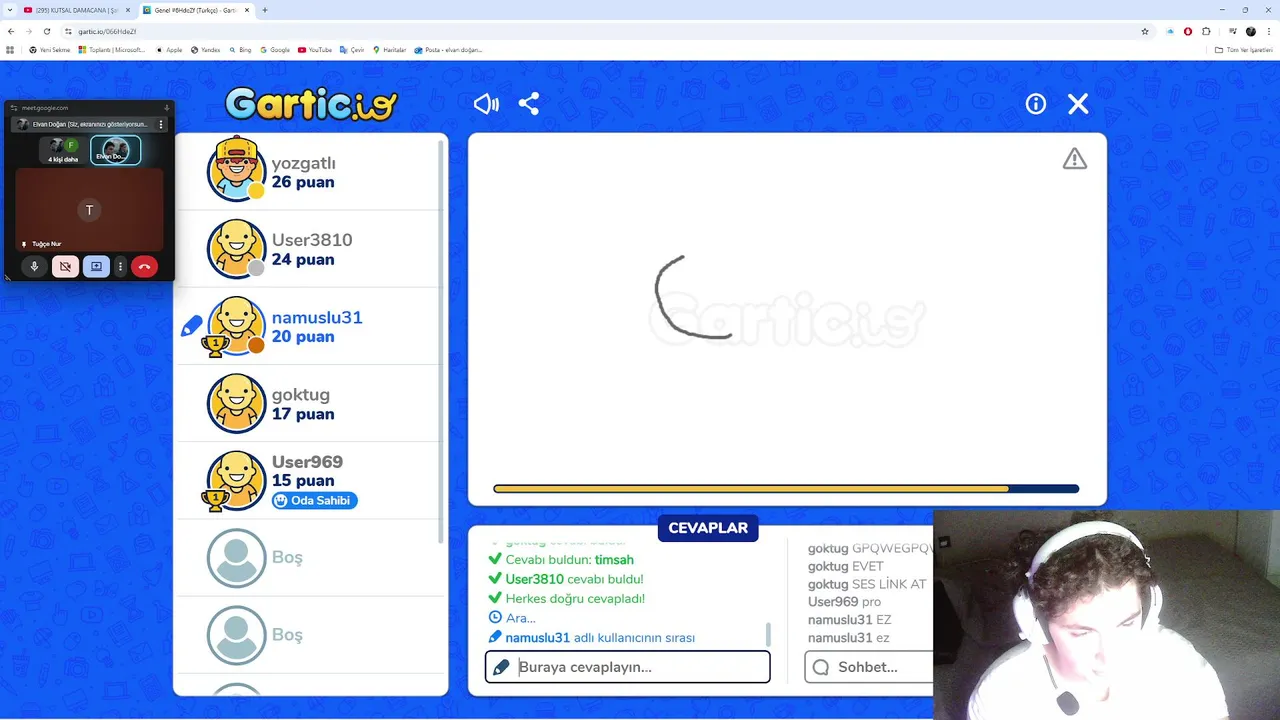The height and width of the screenshot is (720, 1280).
Task: Click the blue cloud extension icon
Action: click(x=1170, y=31)
